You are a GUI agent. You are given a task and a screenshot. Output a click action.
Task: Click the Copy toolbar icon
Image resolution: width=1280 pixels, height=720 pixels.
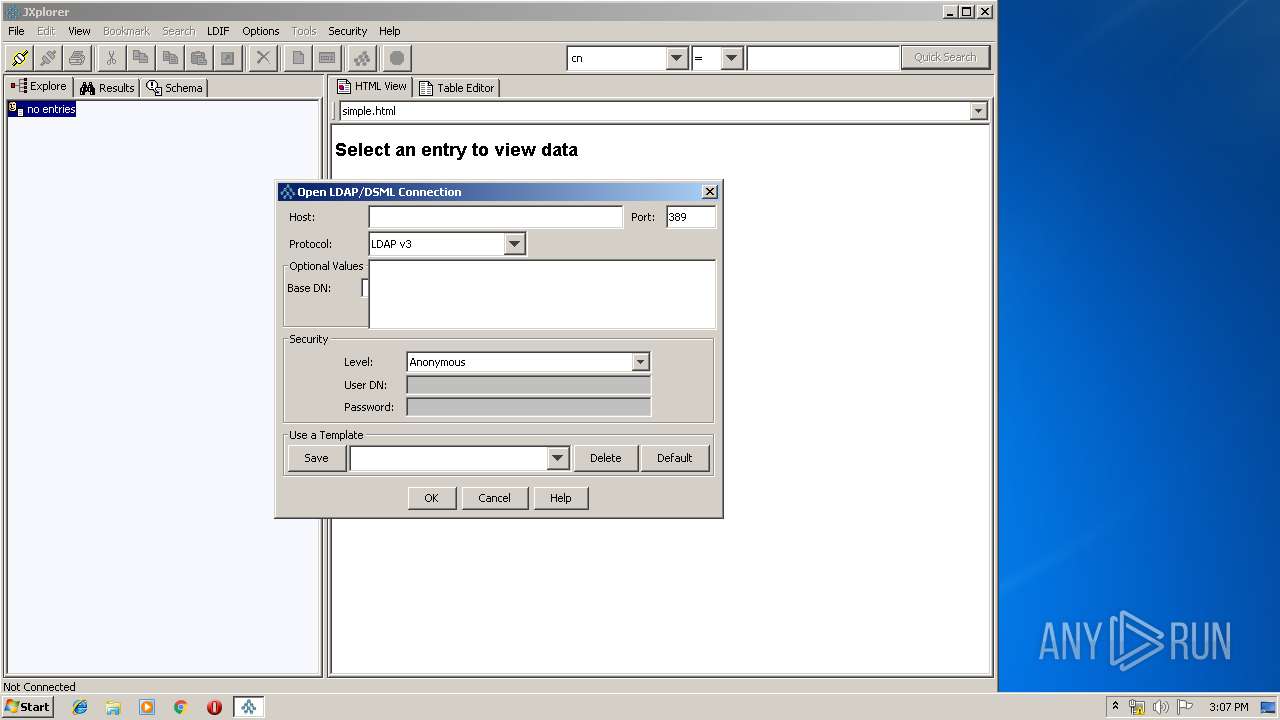[140, 58]
